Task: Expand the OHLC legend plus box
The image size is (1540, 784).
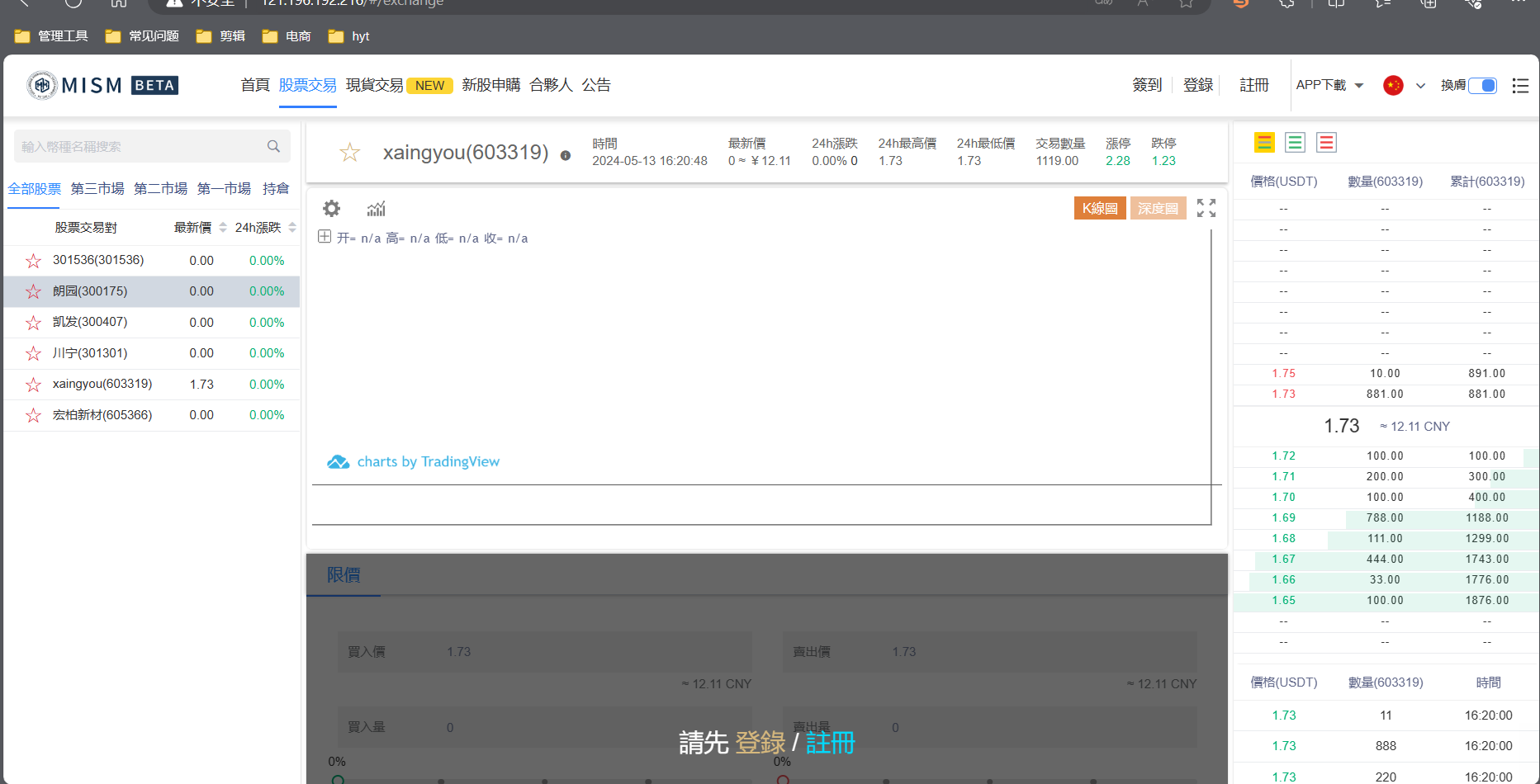Action: click(x=325, y=237)
